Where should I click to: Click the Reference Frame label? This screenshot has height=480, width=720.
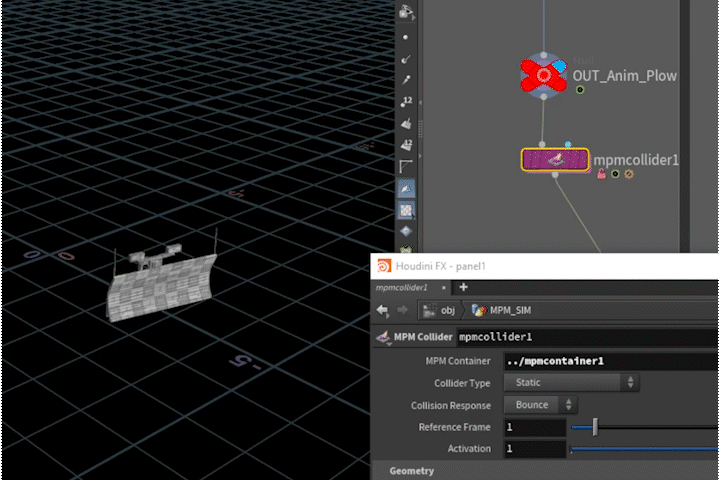point(454,427)
